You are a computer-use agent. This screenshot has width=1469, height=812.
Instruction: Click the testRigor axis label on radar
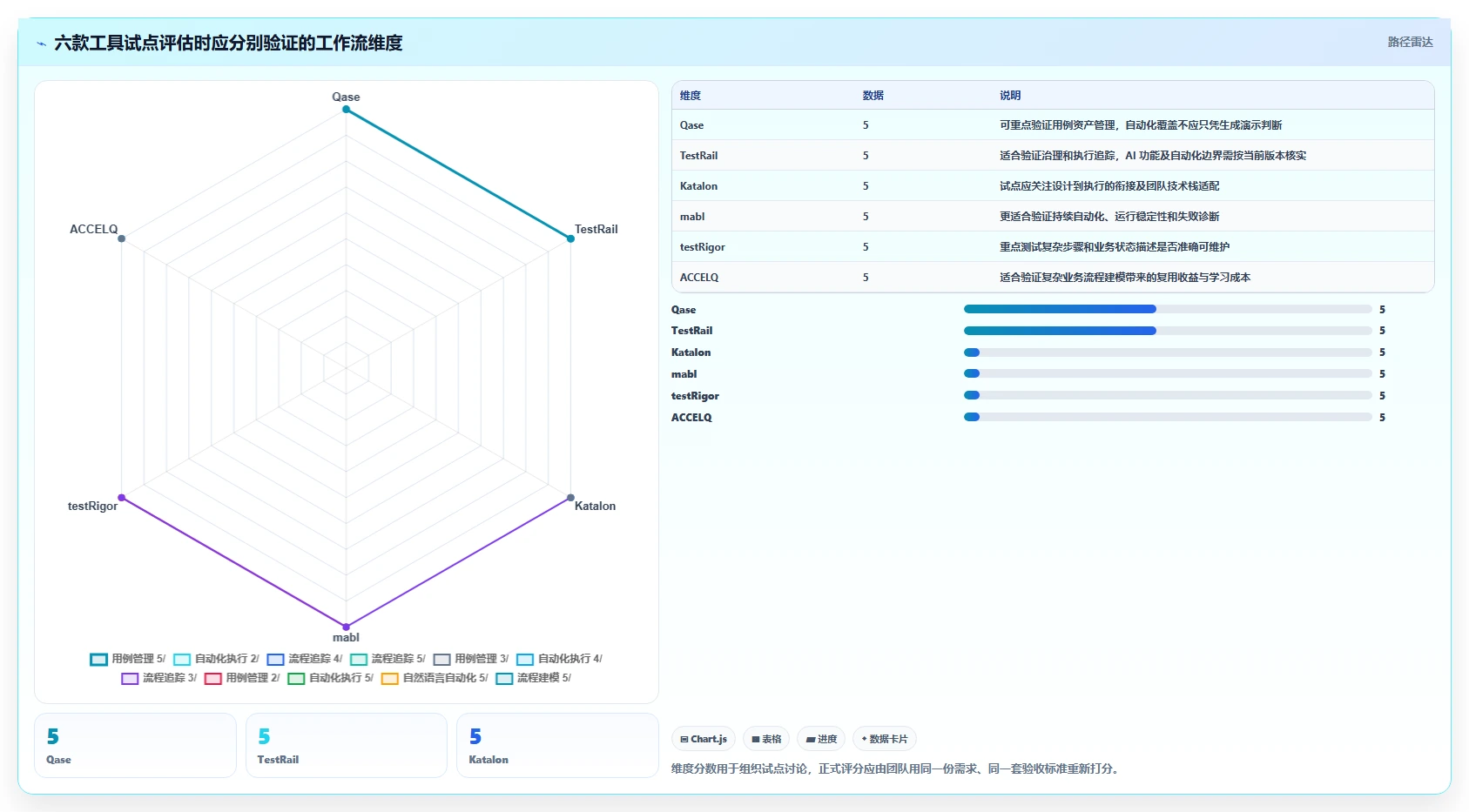pos(92,506)
